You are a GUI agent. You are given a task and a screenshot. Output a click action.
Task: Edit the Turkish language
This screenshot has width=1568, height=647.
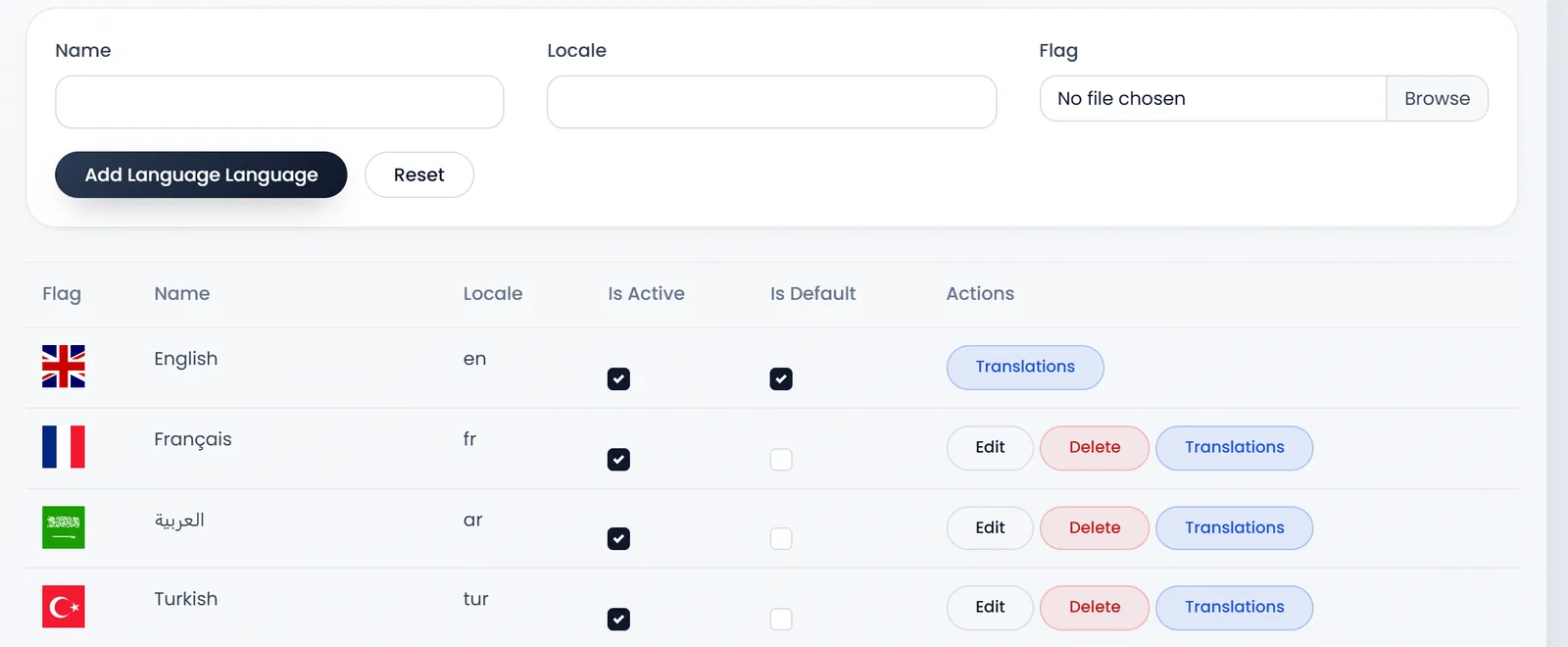pyautogui.click(x=990, y=607)
